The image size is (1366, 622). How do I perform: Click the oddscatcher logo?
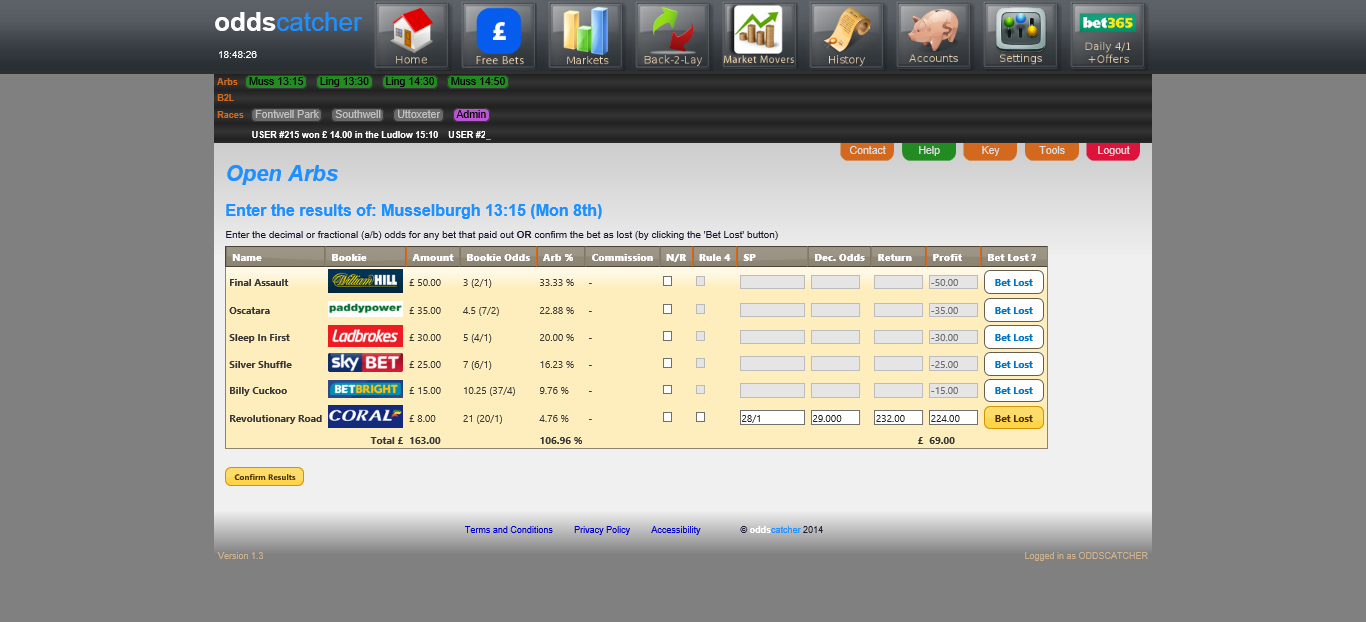288,23
